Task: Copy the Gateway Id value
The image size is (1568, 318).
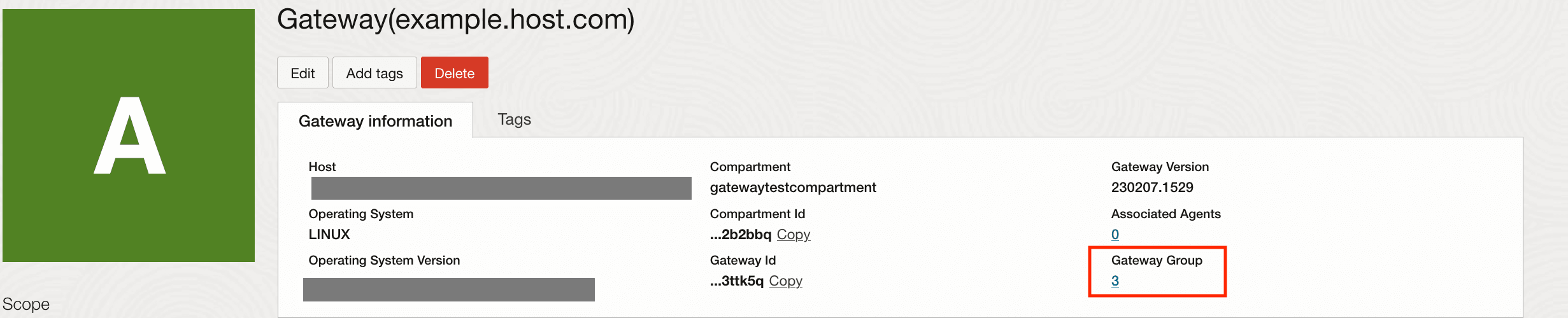Action: [785, 281]
